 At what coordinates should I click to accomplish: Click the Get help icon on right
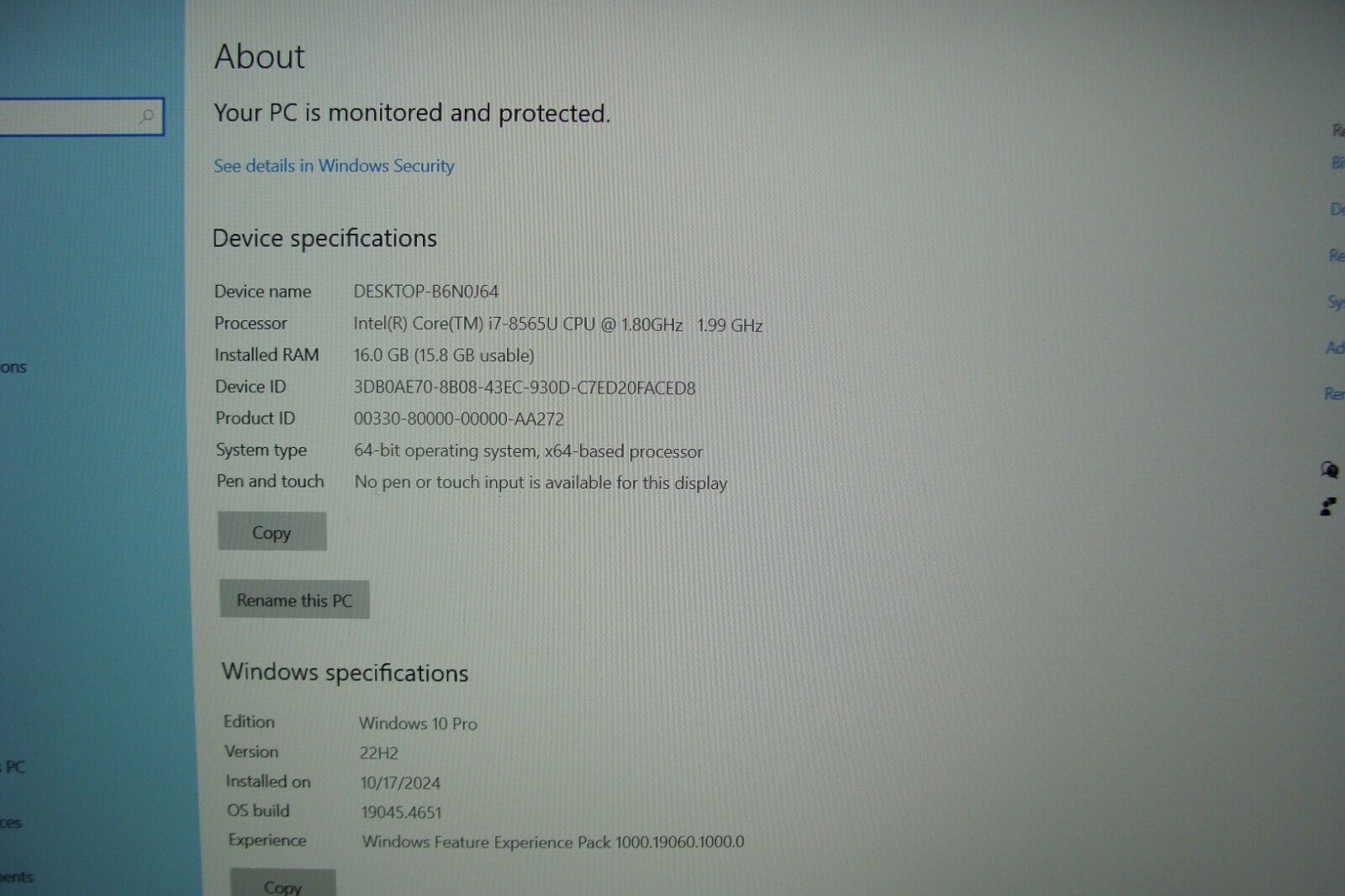point(1329,470)
